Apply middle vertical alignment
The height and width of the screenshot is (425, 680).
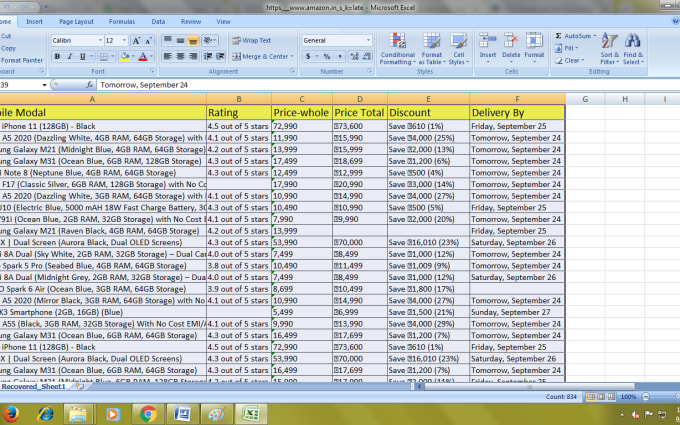pos(180,40)
